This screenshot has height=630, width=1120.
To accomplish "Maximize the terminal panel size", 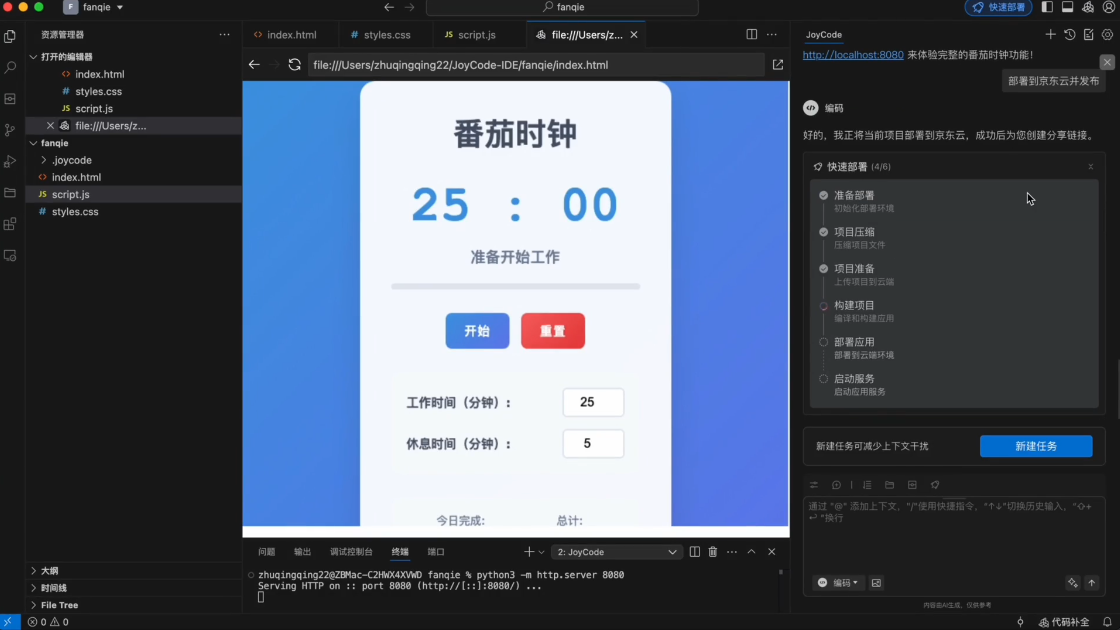I will pyautogui.click(x=751, y=551).
